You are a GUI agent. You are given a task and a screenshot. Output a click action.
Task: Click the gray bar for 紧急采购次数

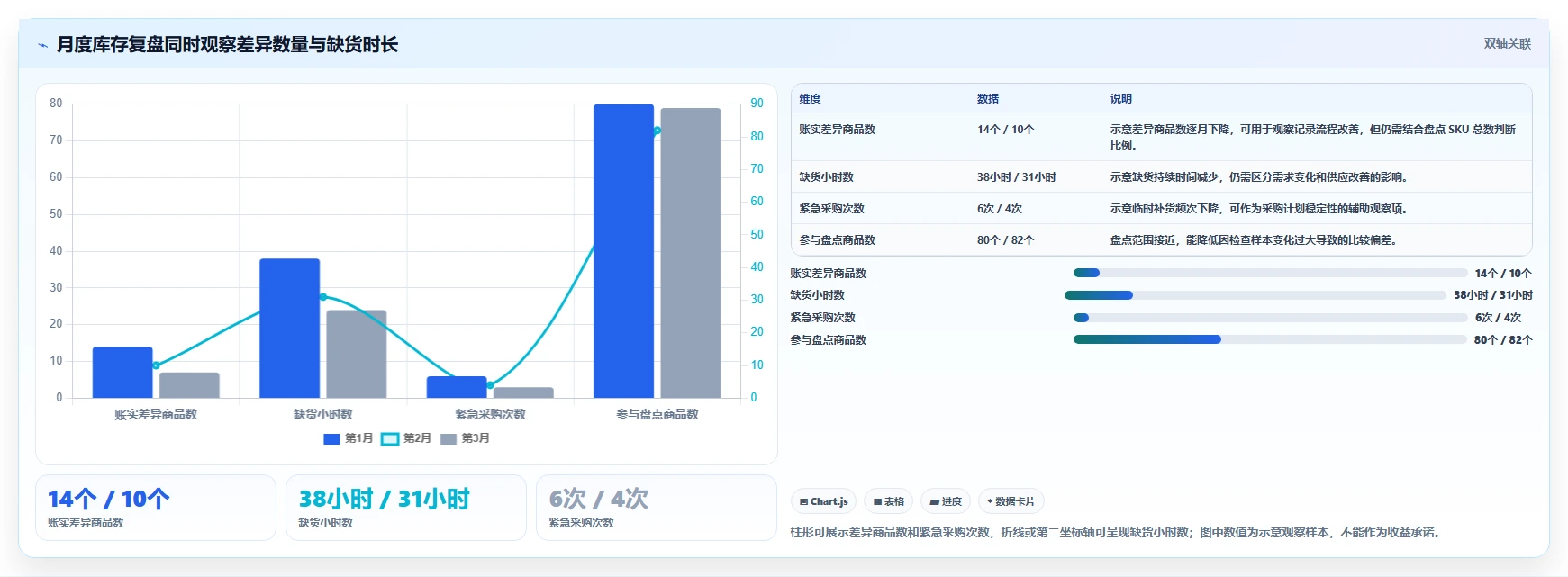click(523, 392)
